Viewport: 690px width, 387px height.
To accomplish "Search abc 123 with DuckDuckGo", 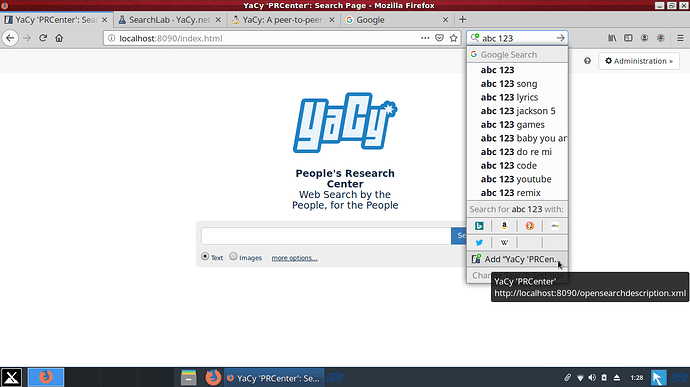I will point(530,226).
